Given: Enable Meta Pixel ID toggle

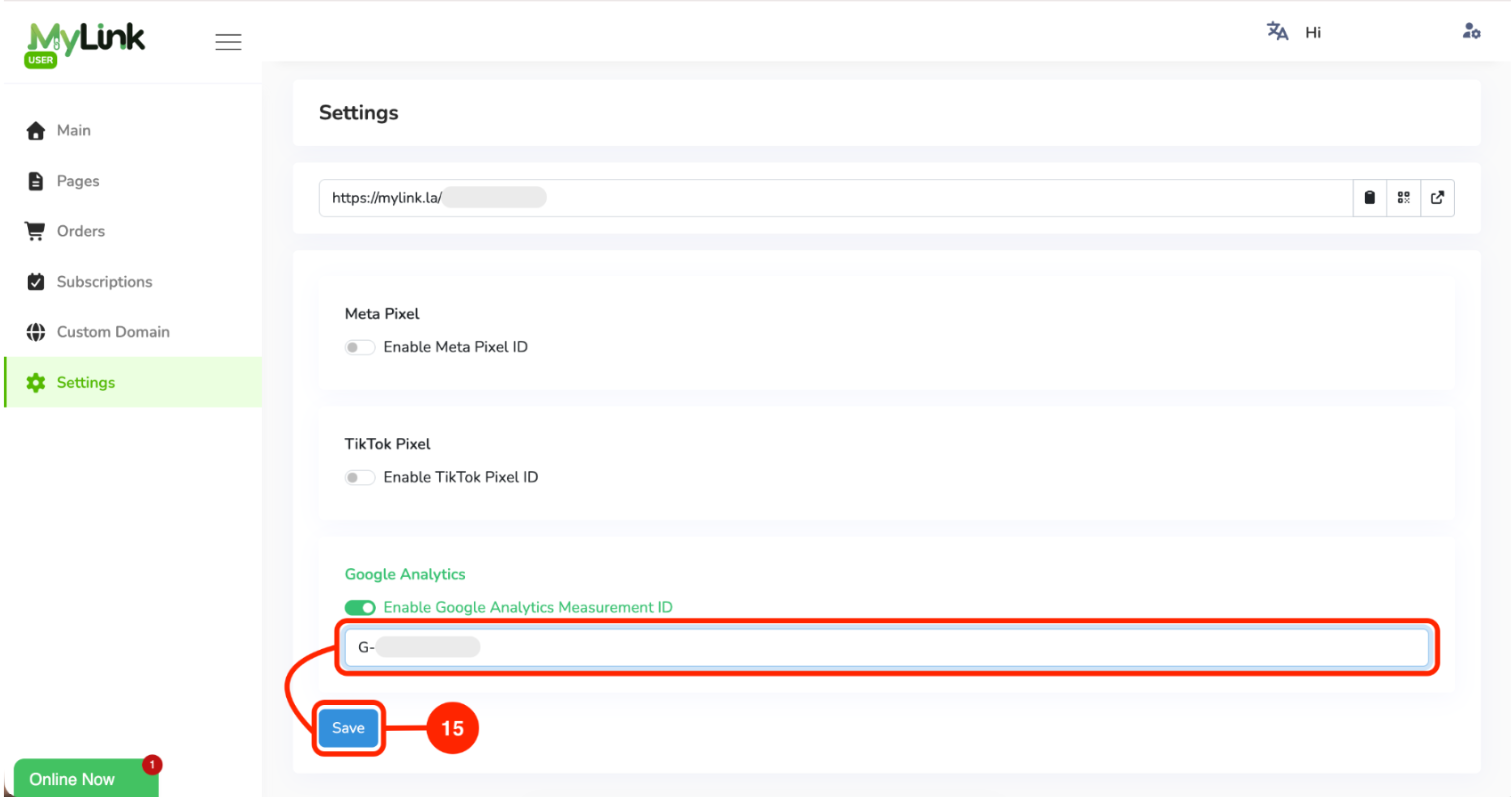Looking at the screenshot, I should tap(360, 347).
